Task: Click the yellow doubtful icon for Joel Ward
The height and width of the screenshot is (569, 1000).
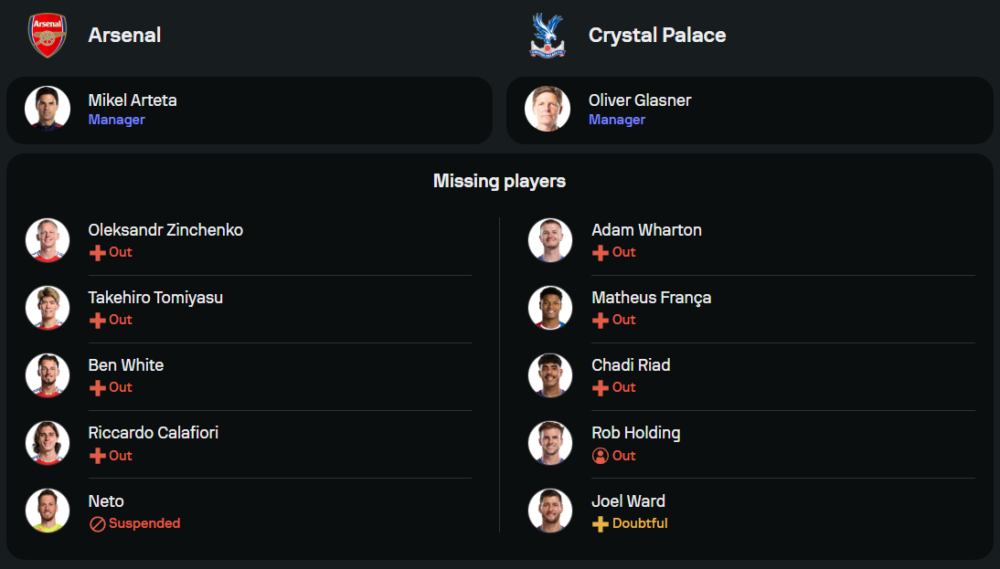Action: coord(600,524)
